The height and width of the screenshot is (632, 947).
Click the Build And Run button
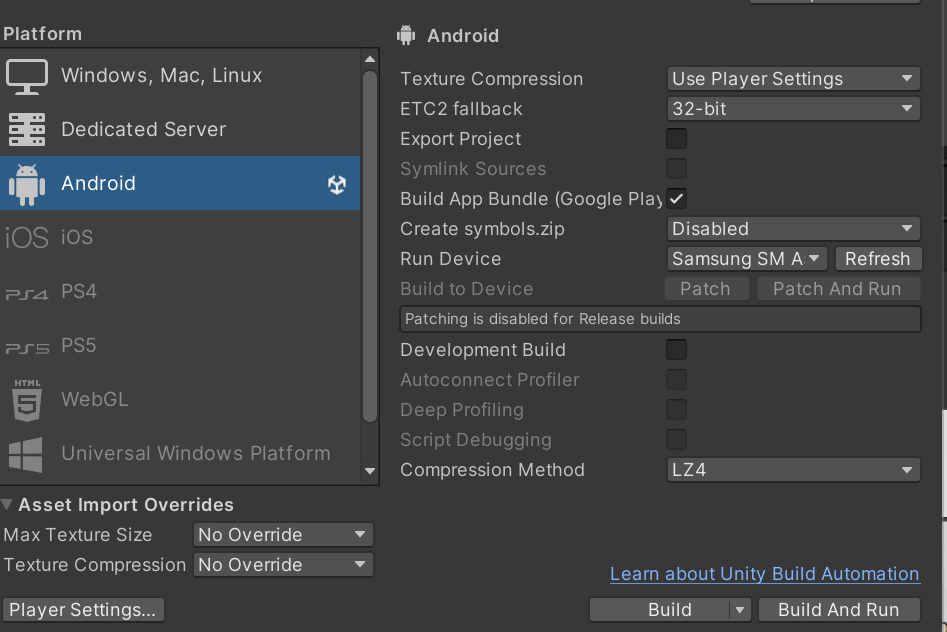pos(839,610)
